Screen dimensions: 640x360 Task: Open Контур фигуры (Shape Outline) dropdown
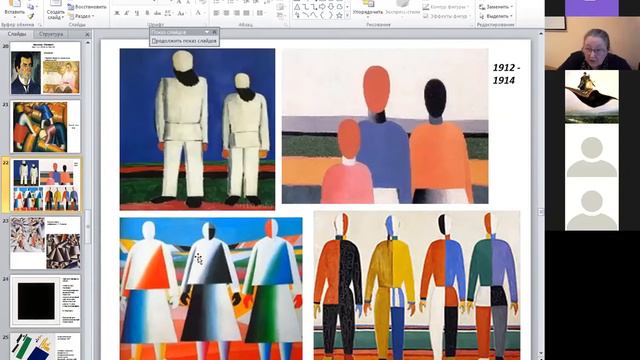click(447, 7)
